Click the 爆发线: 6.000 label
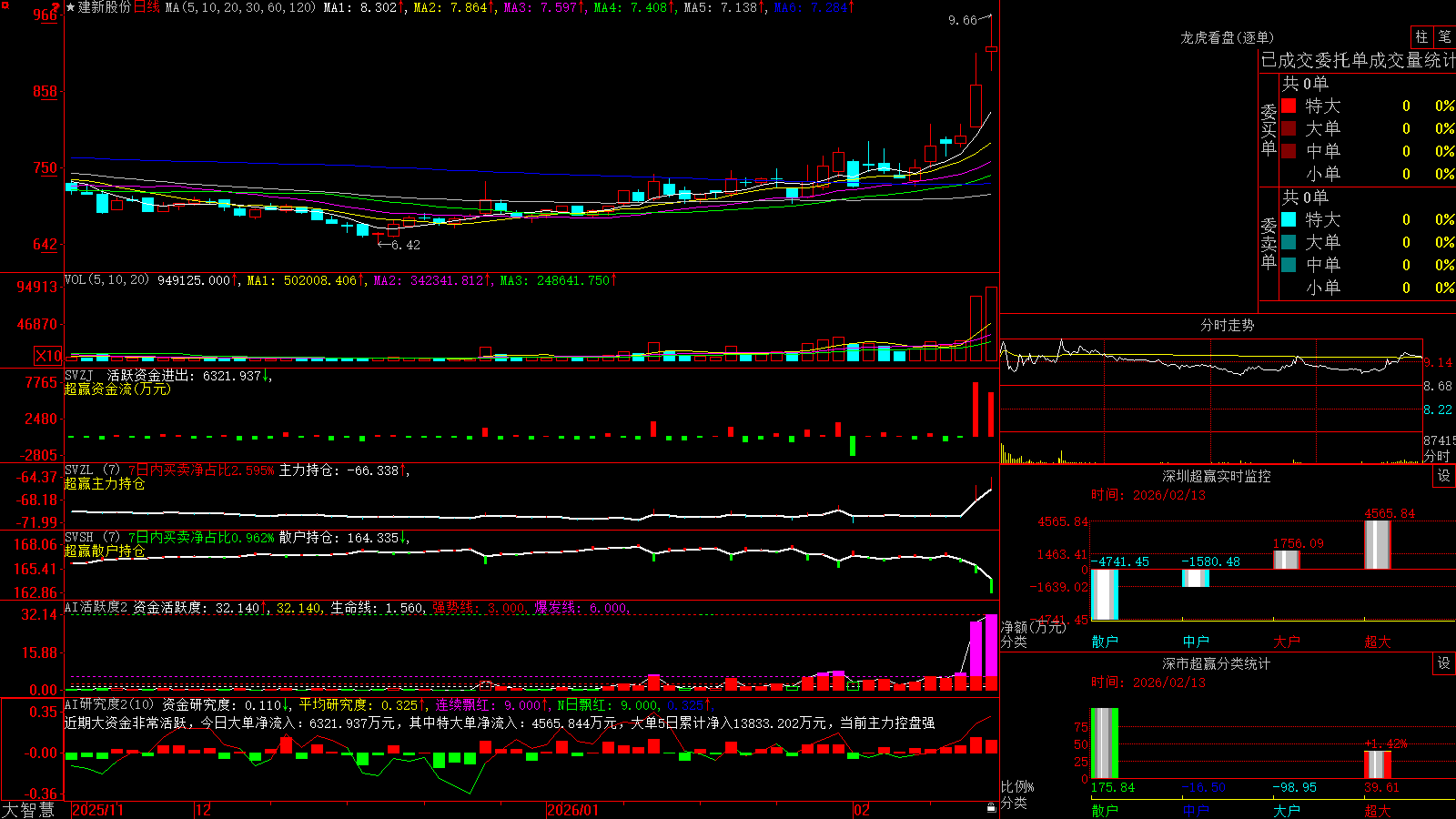The width and height of the screenshot is (1456, 819). [581, 607]
